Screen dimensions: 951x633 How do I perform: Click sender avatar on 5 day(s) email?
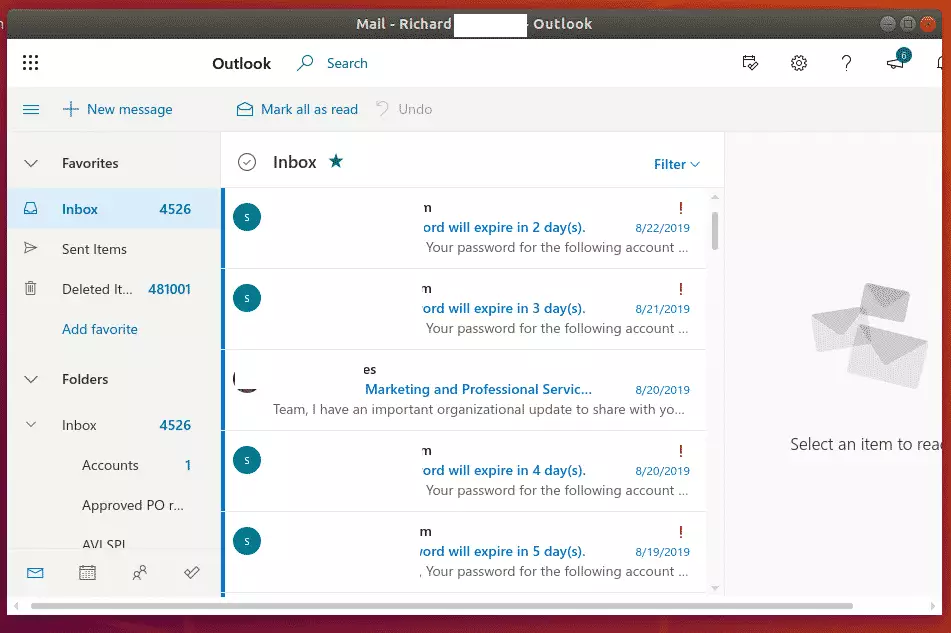[247, 541]
